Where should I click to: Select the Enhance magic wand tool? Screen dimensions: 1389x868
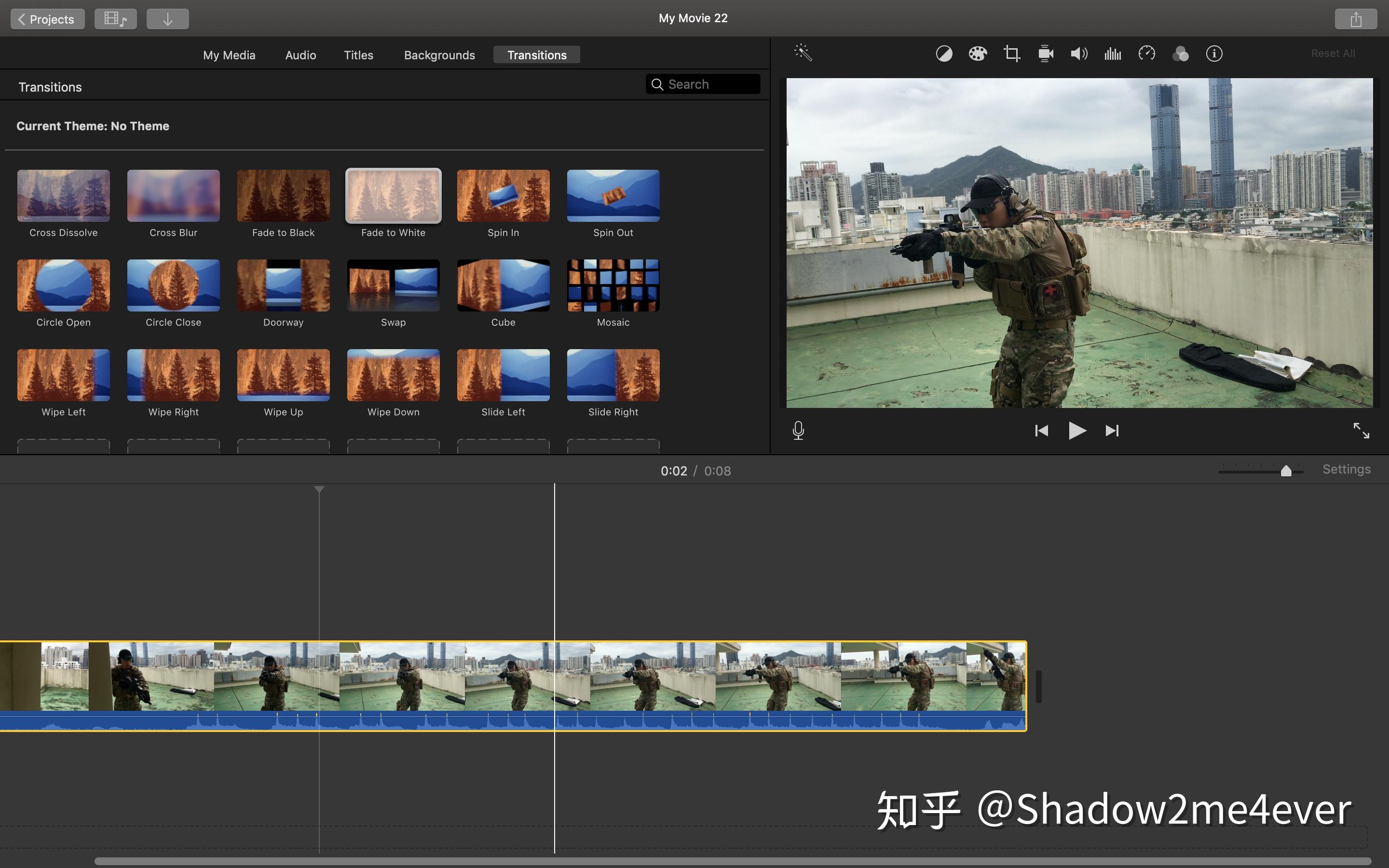pos(803,53)
